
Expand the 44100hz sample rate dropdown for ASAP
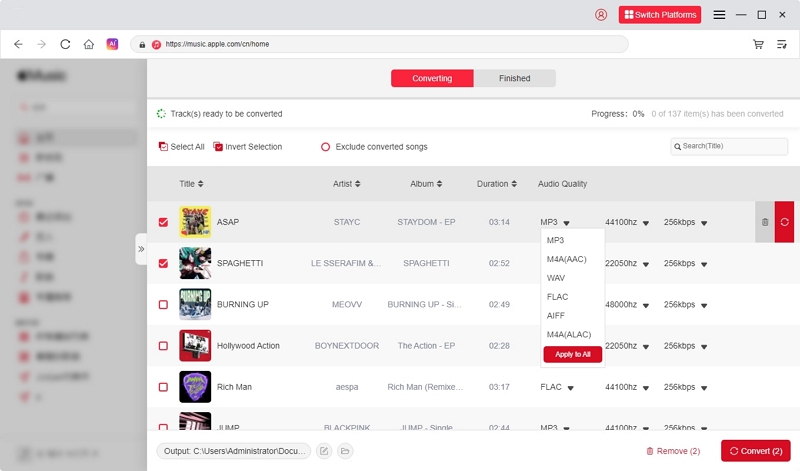point(645,223)
